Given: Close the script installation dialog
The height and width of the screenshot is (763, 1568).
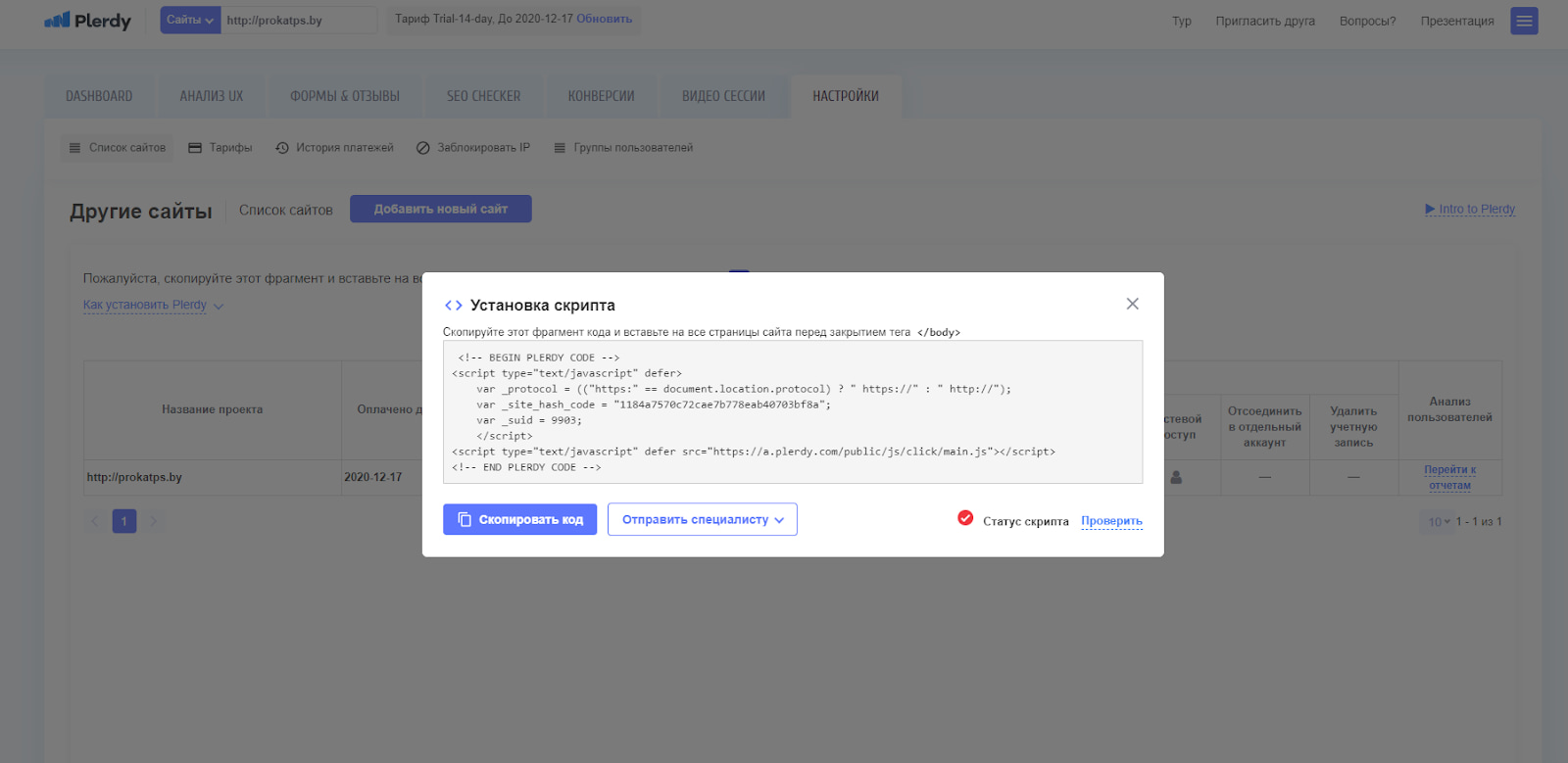Looking at the screenshot, I should tap(1132, 304).
